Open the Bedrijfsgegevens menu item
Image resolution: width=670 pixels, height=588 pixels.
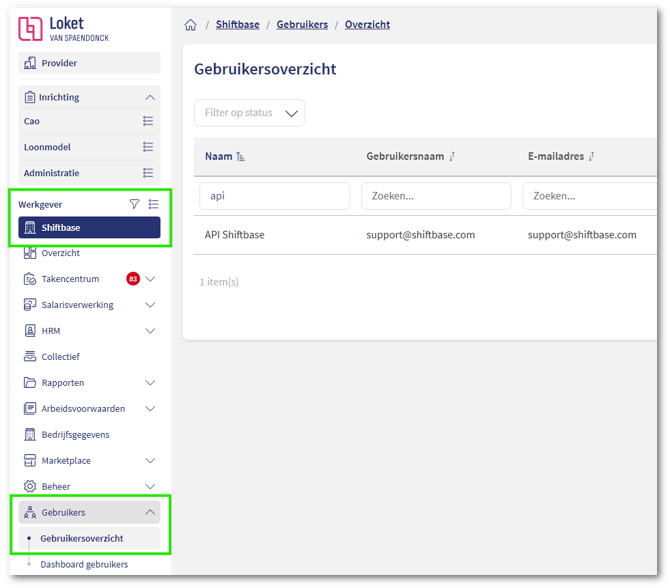coord(75,435)
